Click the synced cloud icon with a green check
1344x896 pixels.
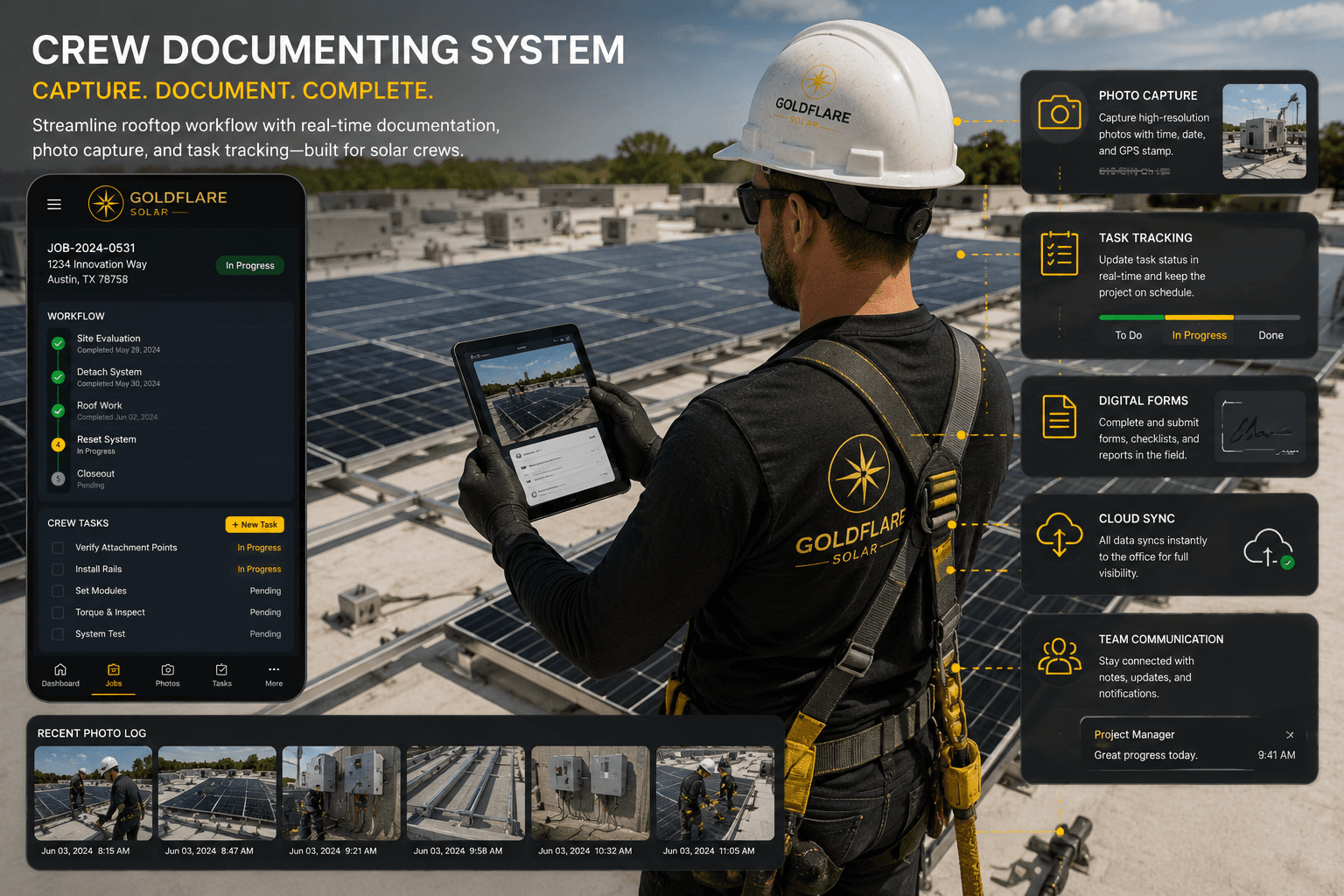click(1269, 549)
